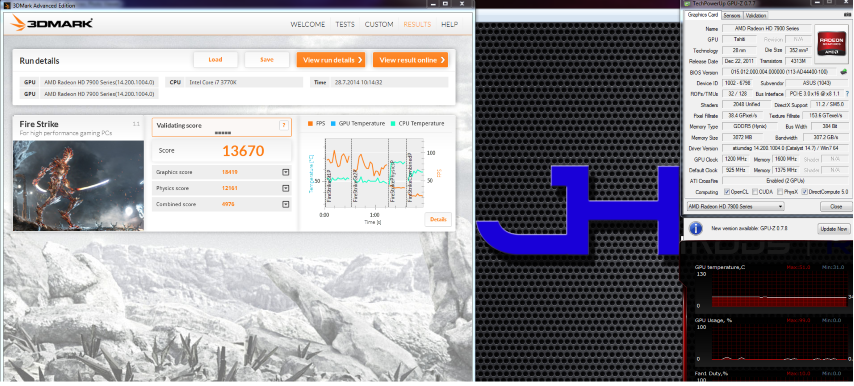Click the FPS orange legend swatch
This screenshot has height=386, width=854.
click(310, 124)
